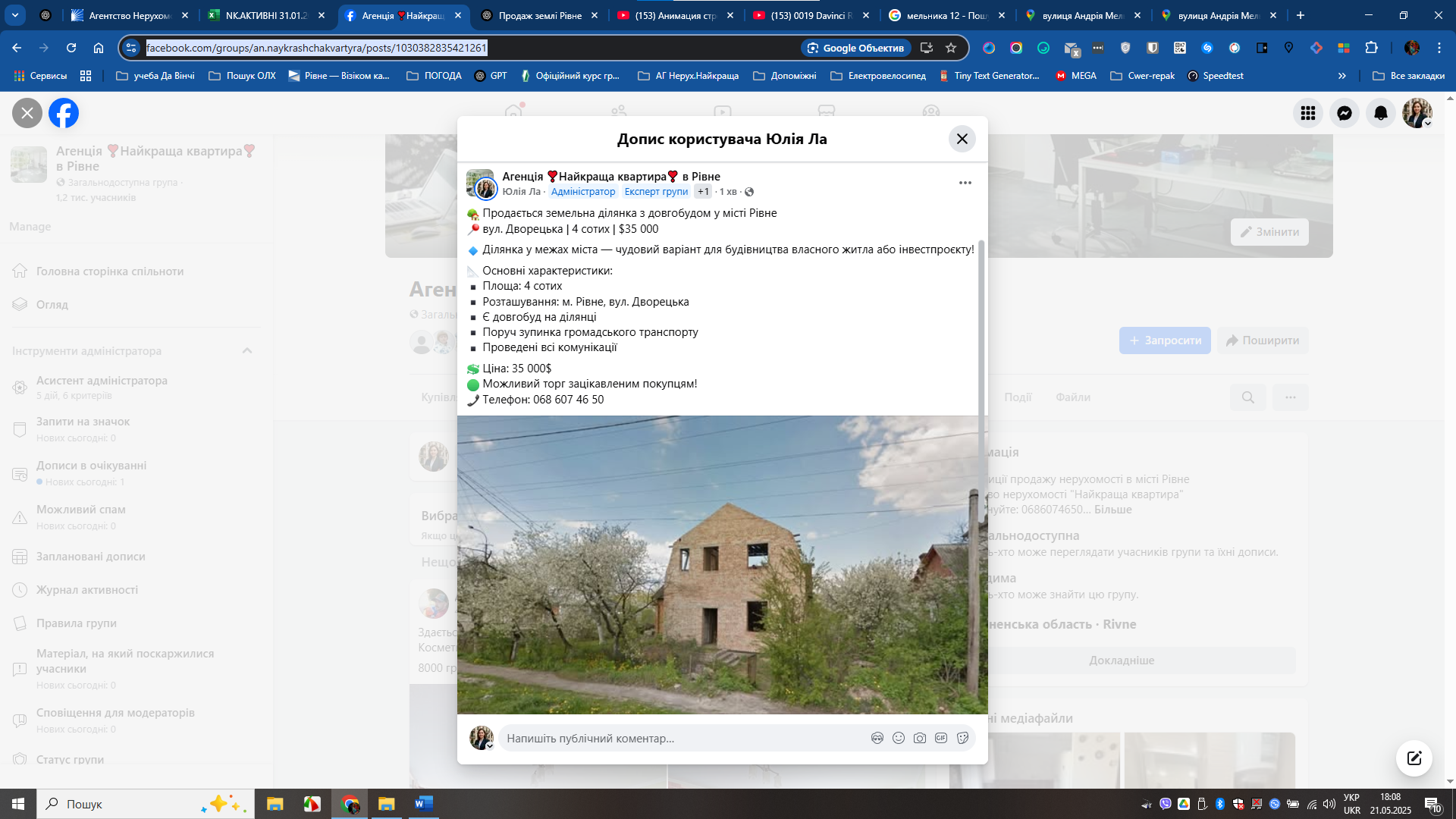Screen dimensions: 1456x819
Task: Click the Адміністратор badge link
Action: (x=582, y=192)
